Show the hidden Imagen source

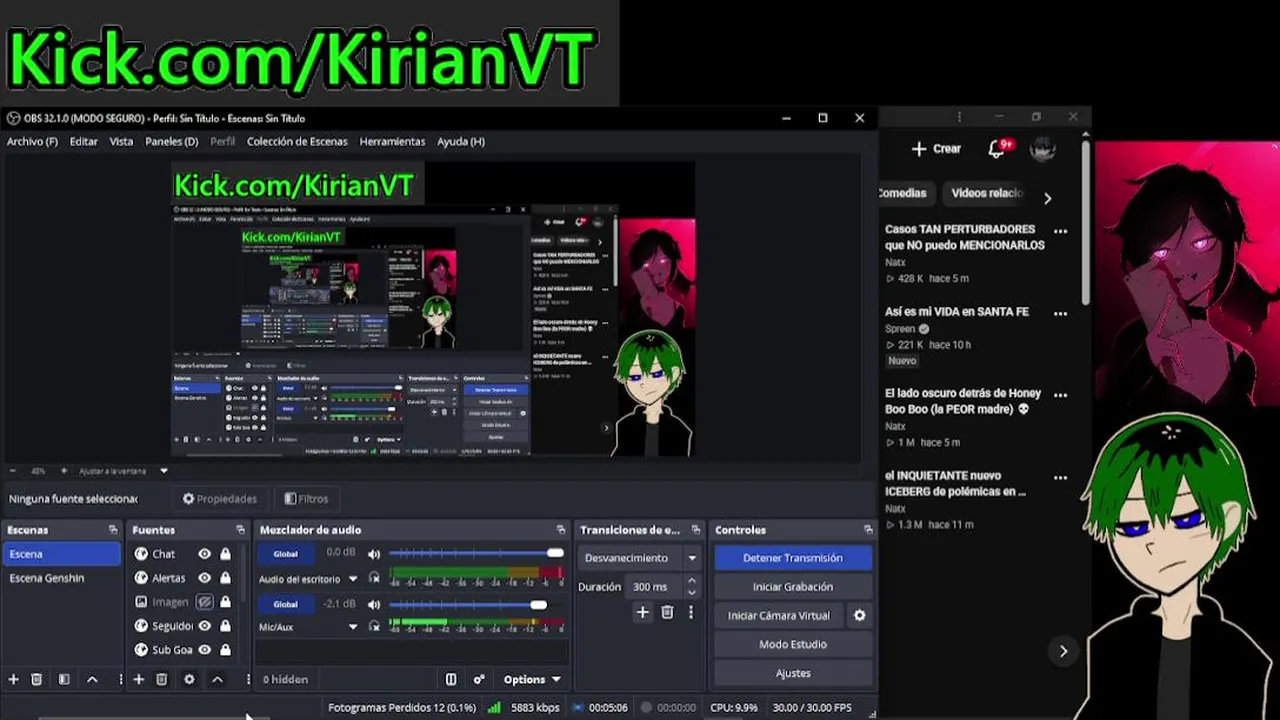click(x=204, y=602)
